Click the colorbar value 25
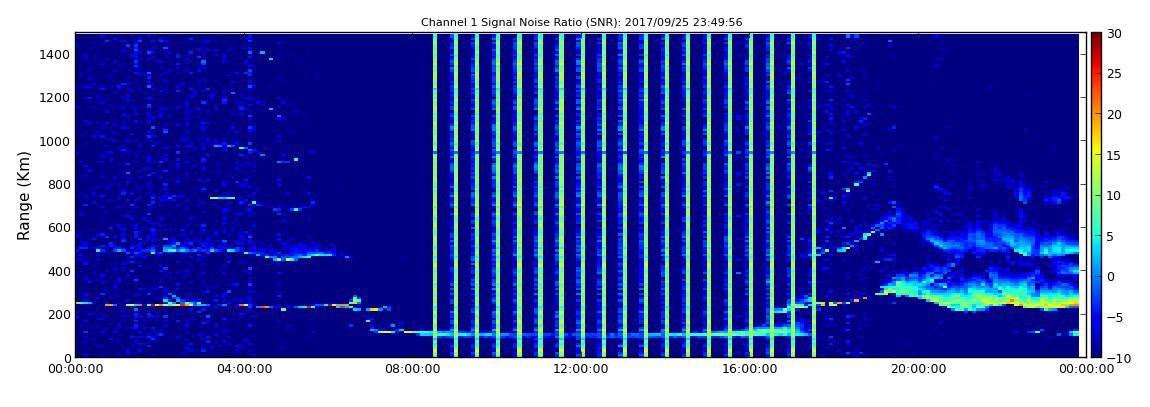 (1114, 74)
